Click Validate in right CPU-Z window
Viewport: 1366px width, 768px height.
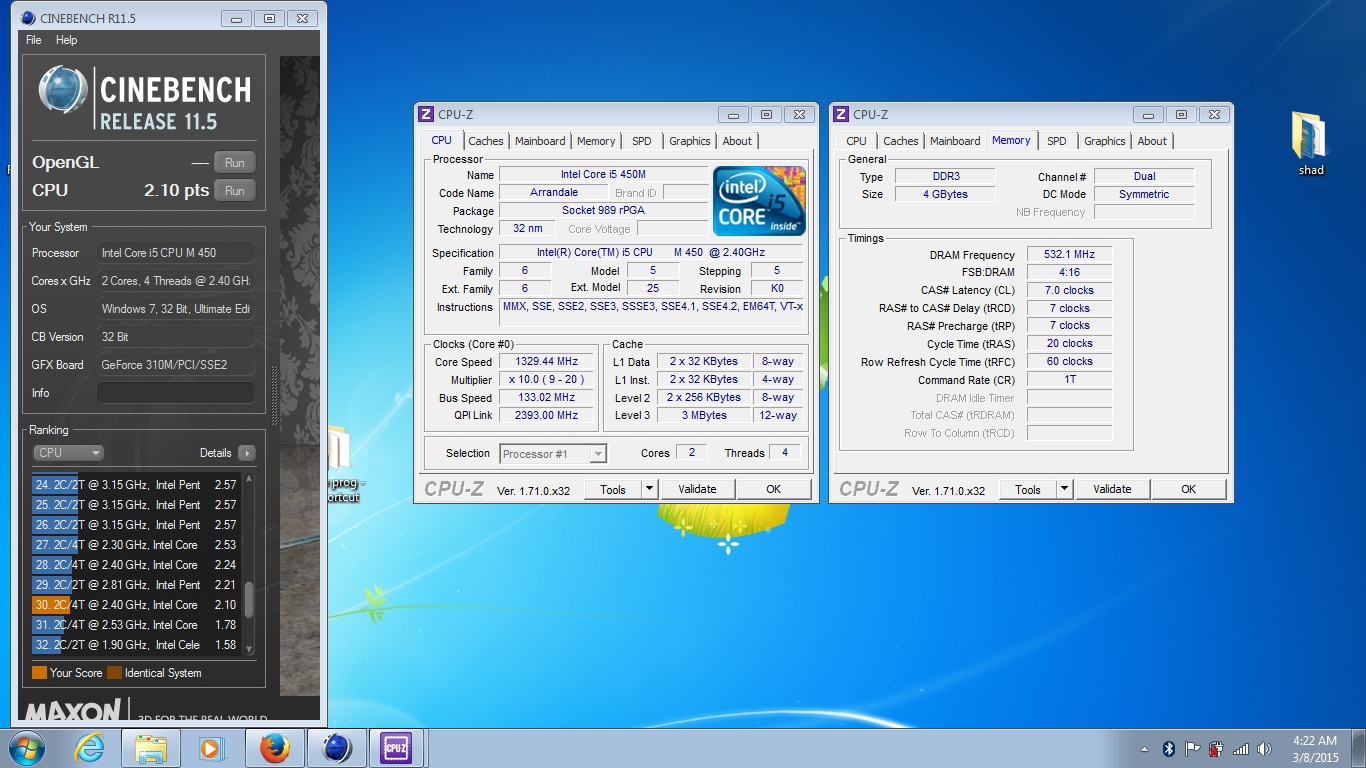(x=1112, y=489)
